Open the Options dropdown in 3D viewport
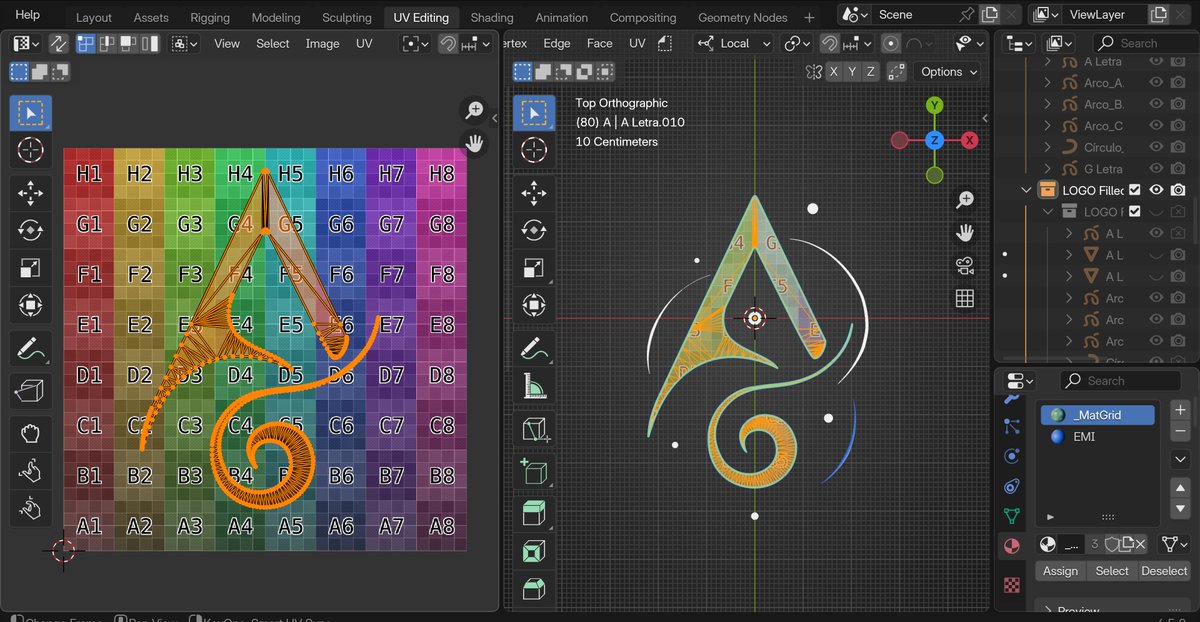 coord(947,72)
